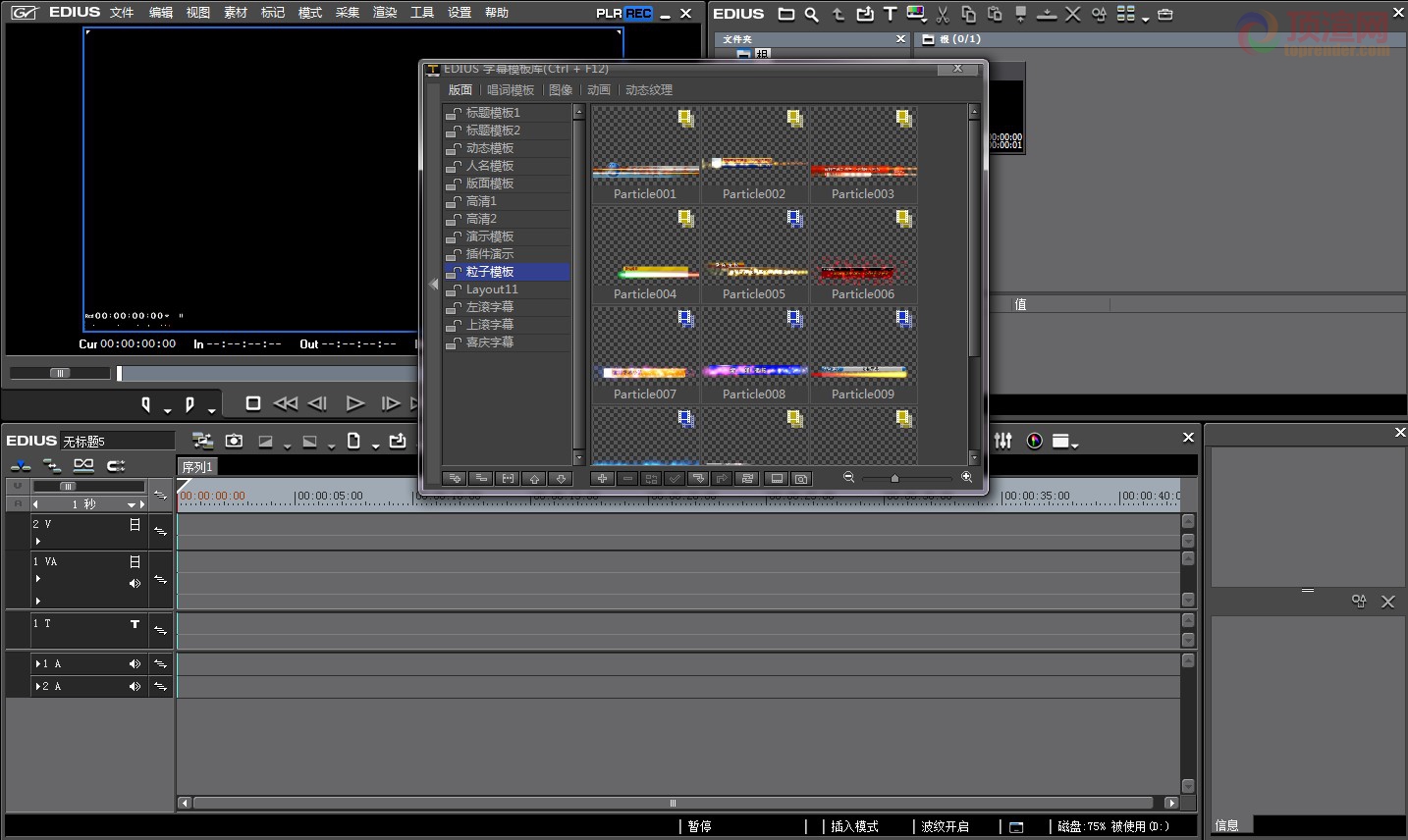Mute the 1 A audio track
This screenshot has width=1408, height=840.
point(135,664)
